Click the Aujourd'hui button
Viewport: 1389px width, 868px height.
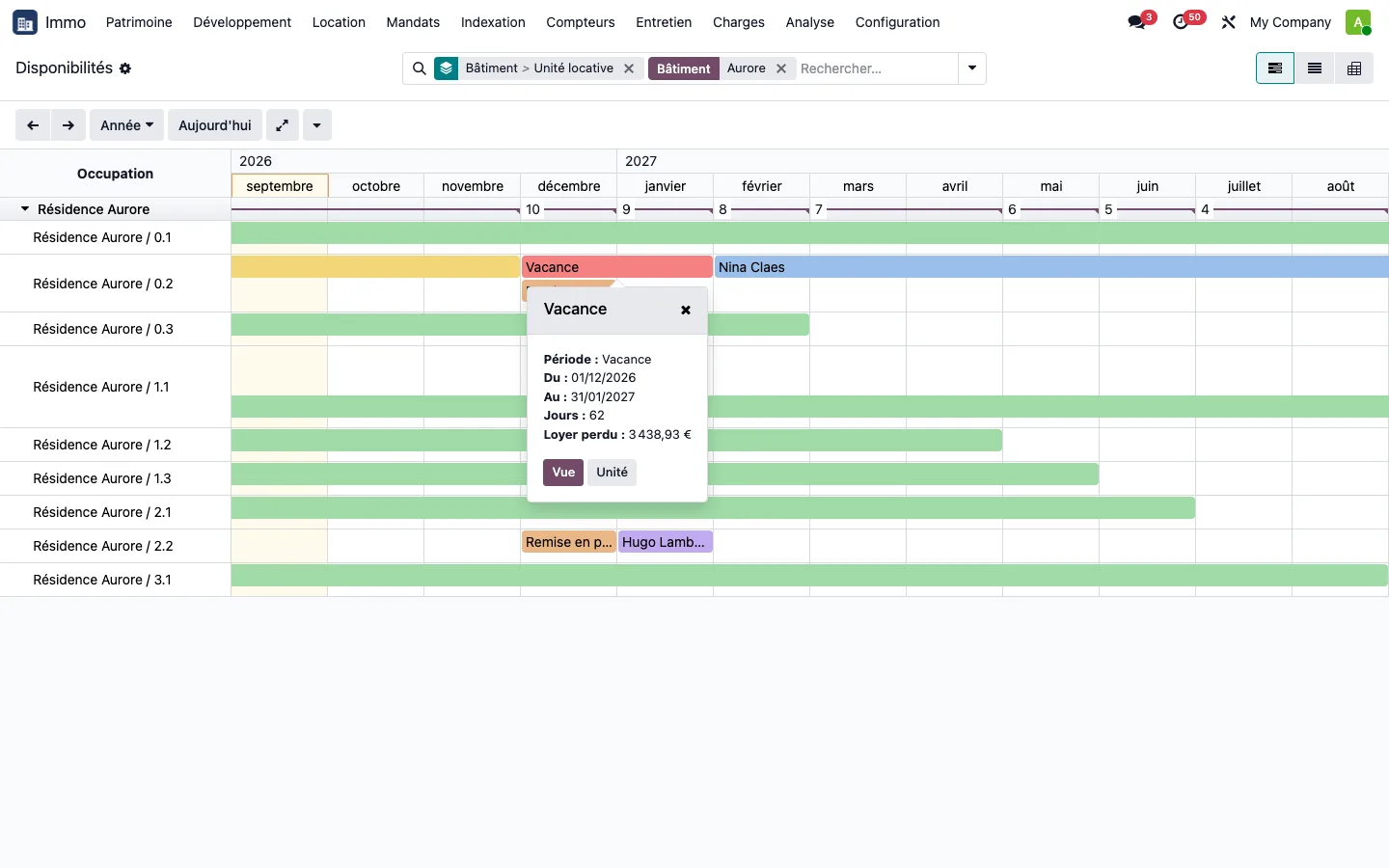215,125
